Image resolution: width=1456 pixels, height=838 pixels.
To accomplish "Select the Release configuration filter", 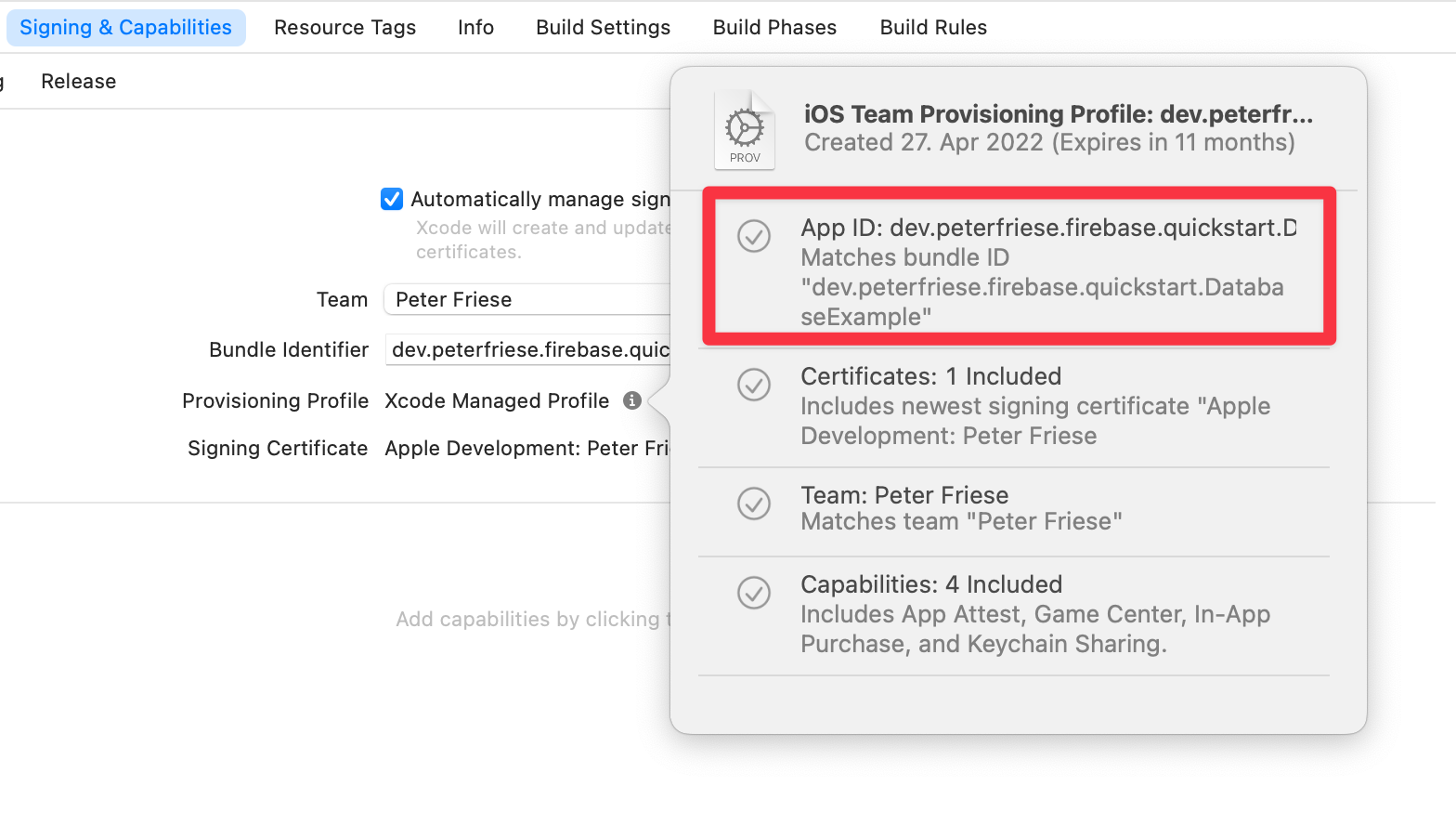I will [x=79, y=82].
